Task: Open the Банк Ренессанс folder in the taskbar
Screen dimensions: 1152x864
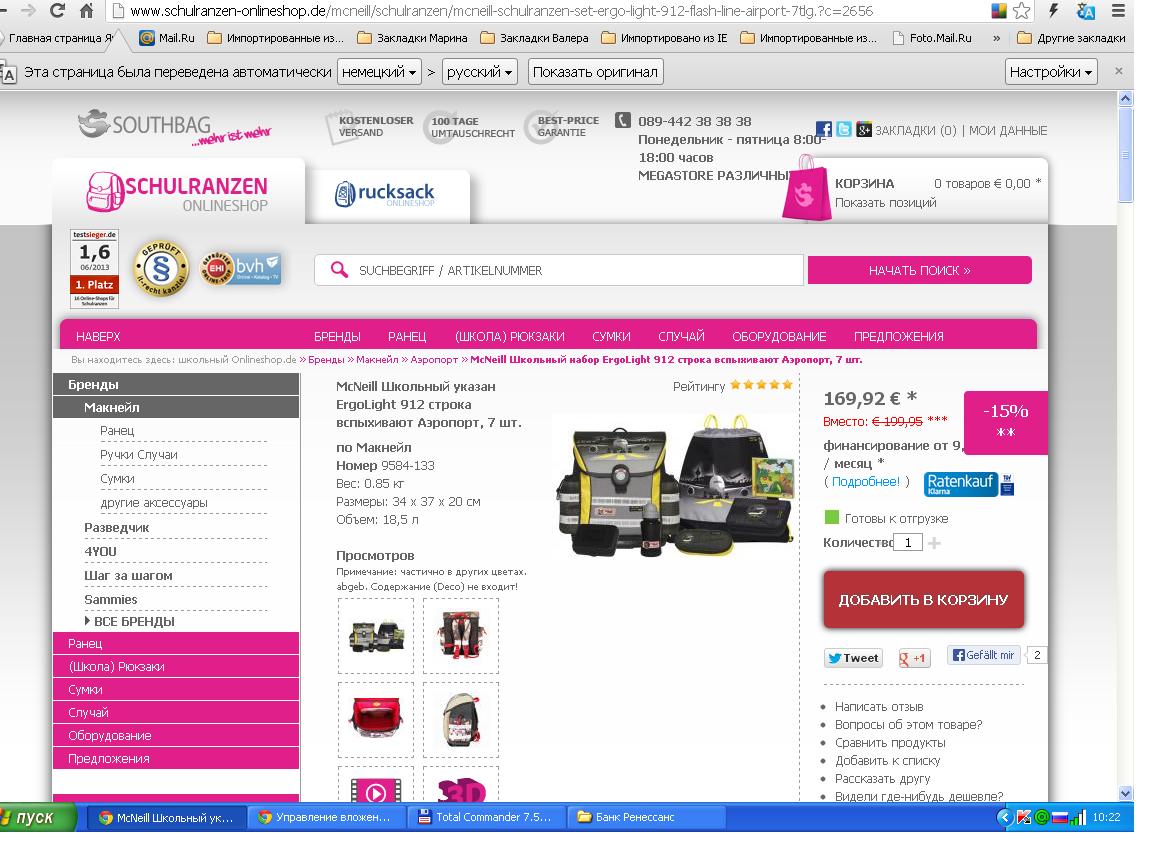Action: [x=647, y=817]
